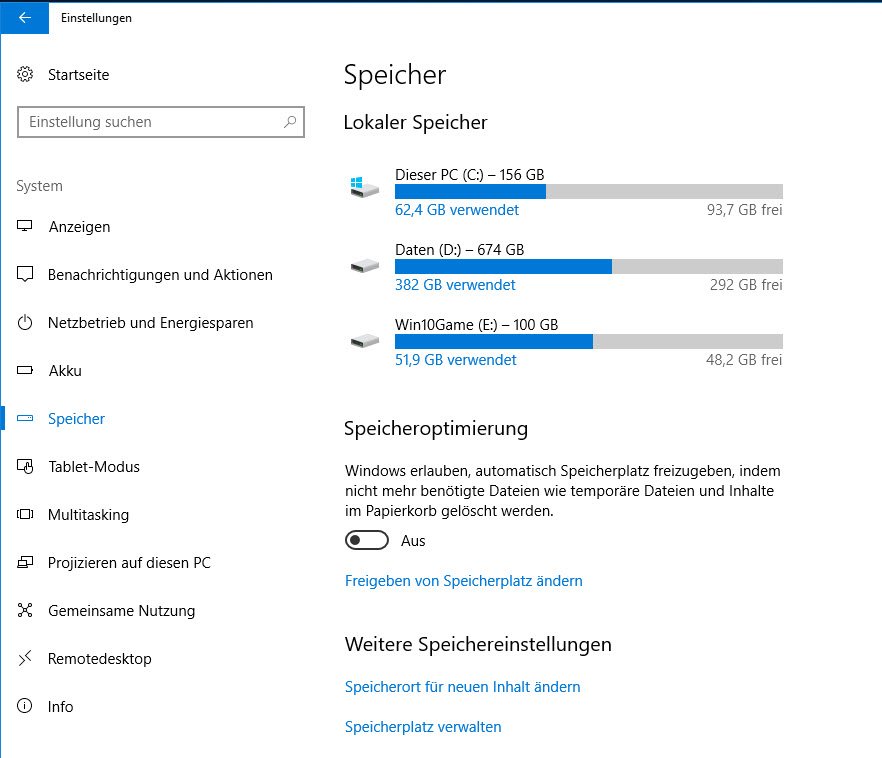The width and height of the screenshot is (882, 758).
Task: Open Freigeben von Speicherplatz ändern link
Action: click(x=463, y=581)
